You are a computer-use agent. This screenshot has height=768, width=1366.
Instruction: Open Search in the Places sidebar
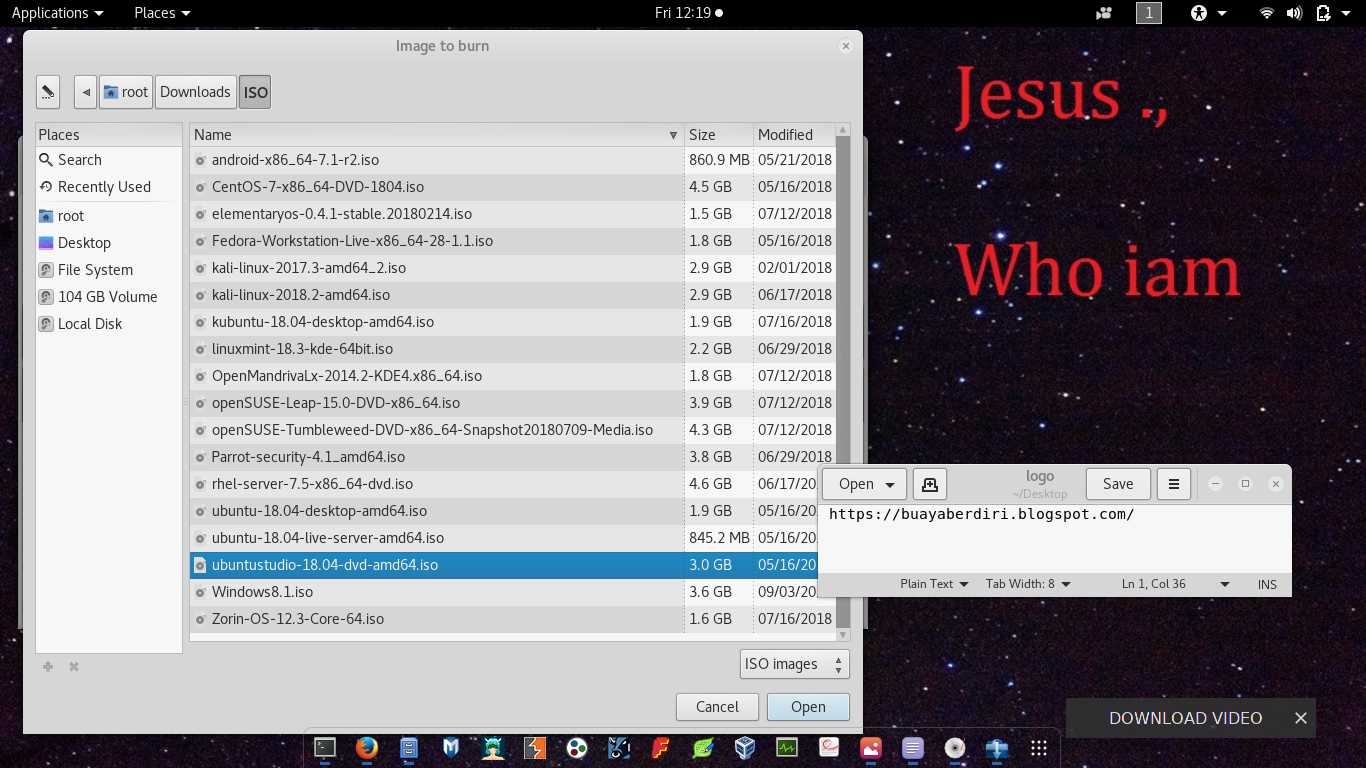point(108,160)
